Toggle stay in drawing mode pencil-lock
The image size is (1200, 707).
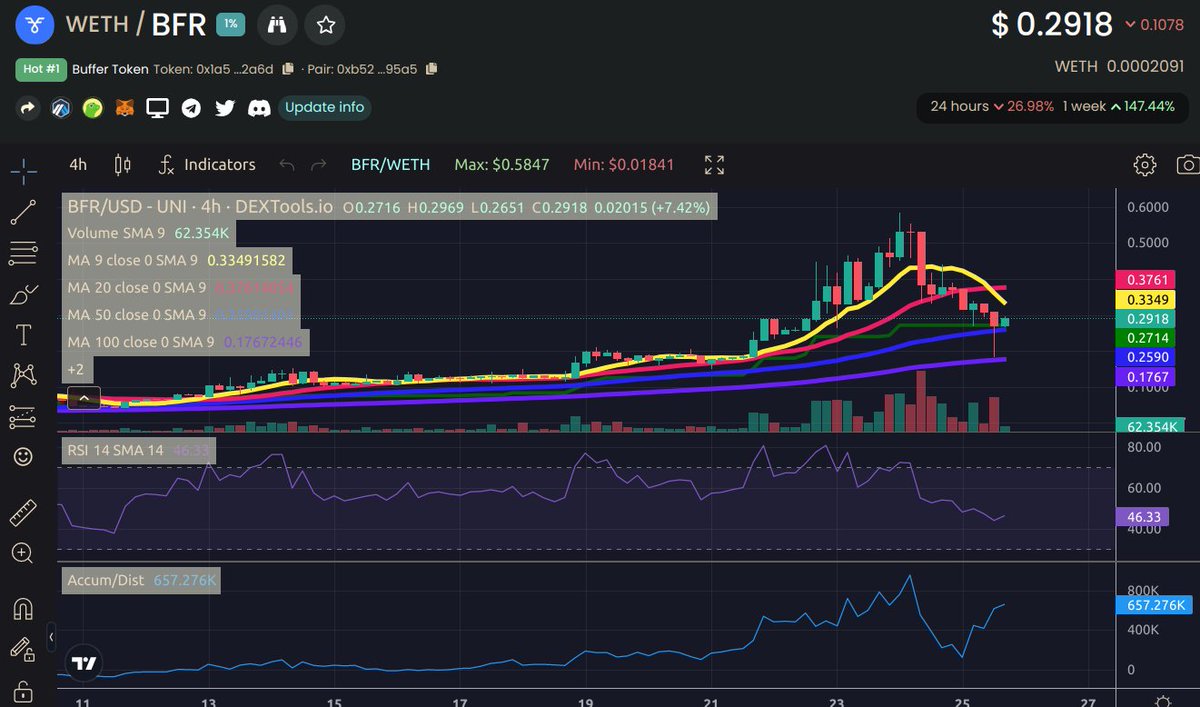tap(24, 649)
